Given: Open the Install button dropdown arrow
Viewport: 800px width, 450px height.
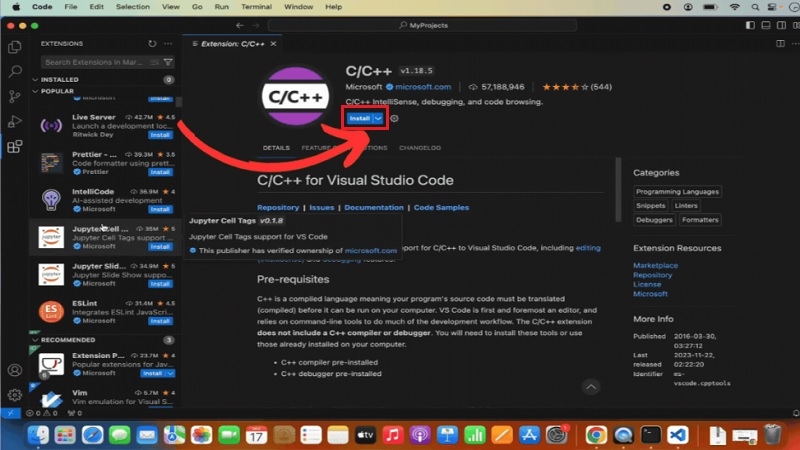Looking at the screenshot, I should tap(378, 118).
